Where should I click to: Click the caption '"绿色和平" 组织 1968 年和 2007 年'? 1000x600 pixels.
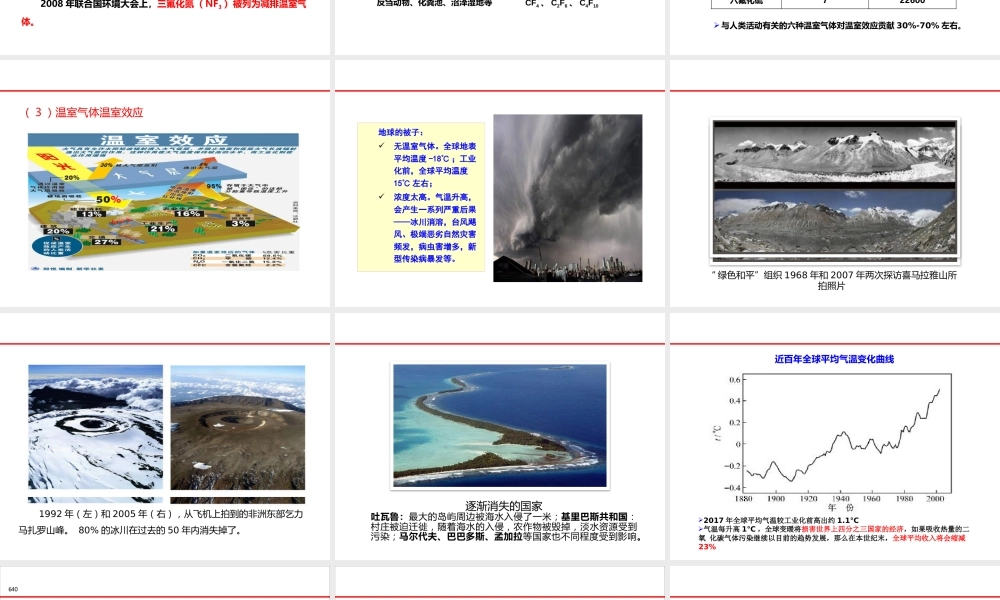pos(834,280)
